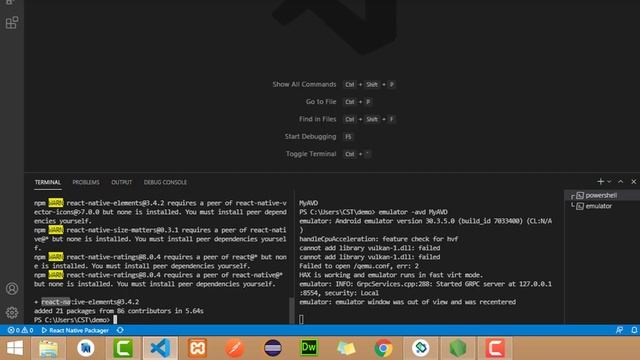Screen dimensions: 640x360
Task: Switch to the PROBLEMS tab
Action: (86, 182)
